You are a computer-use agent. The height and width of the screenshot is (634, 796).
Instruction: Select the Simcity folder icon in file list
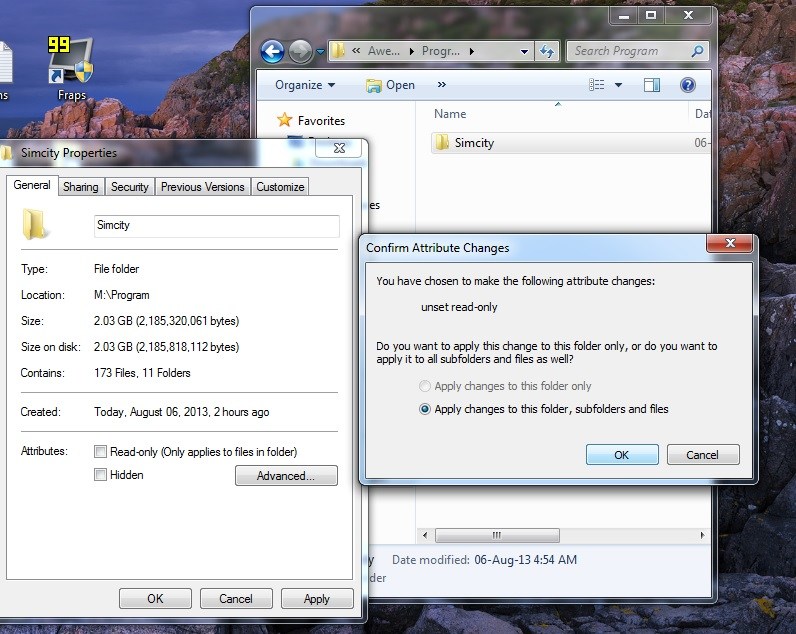[x=442, y=143]
